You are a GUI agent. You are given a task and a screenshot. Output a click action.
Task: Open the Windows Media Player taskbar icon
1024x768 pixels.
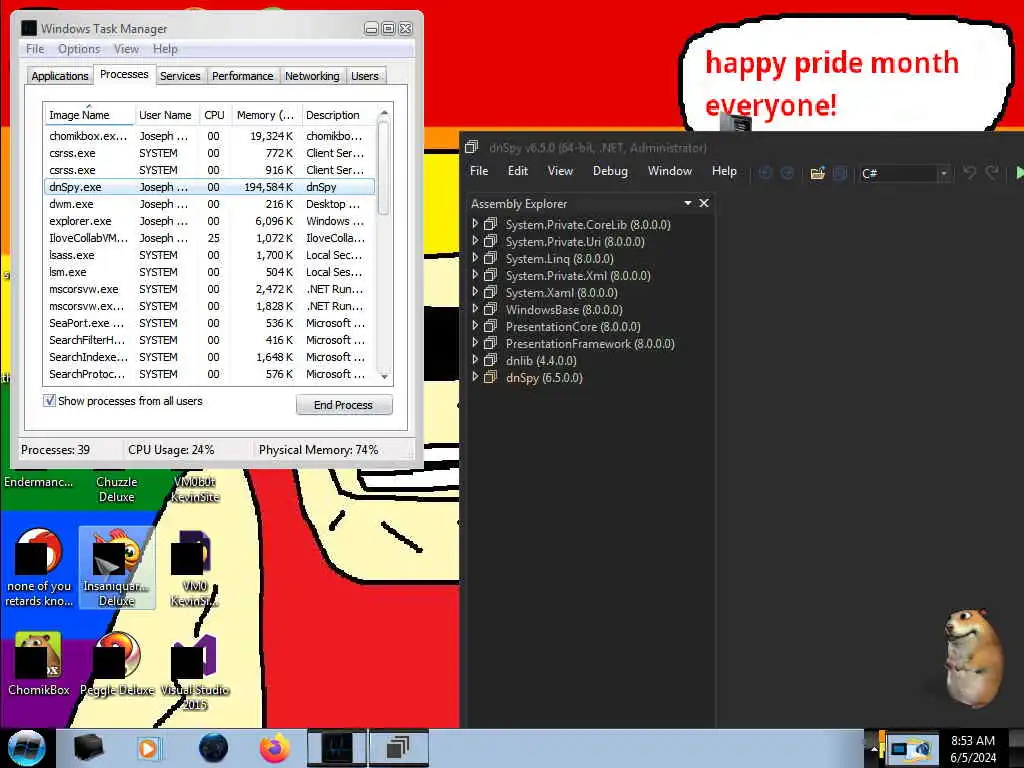click(148, 748)
